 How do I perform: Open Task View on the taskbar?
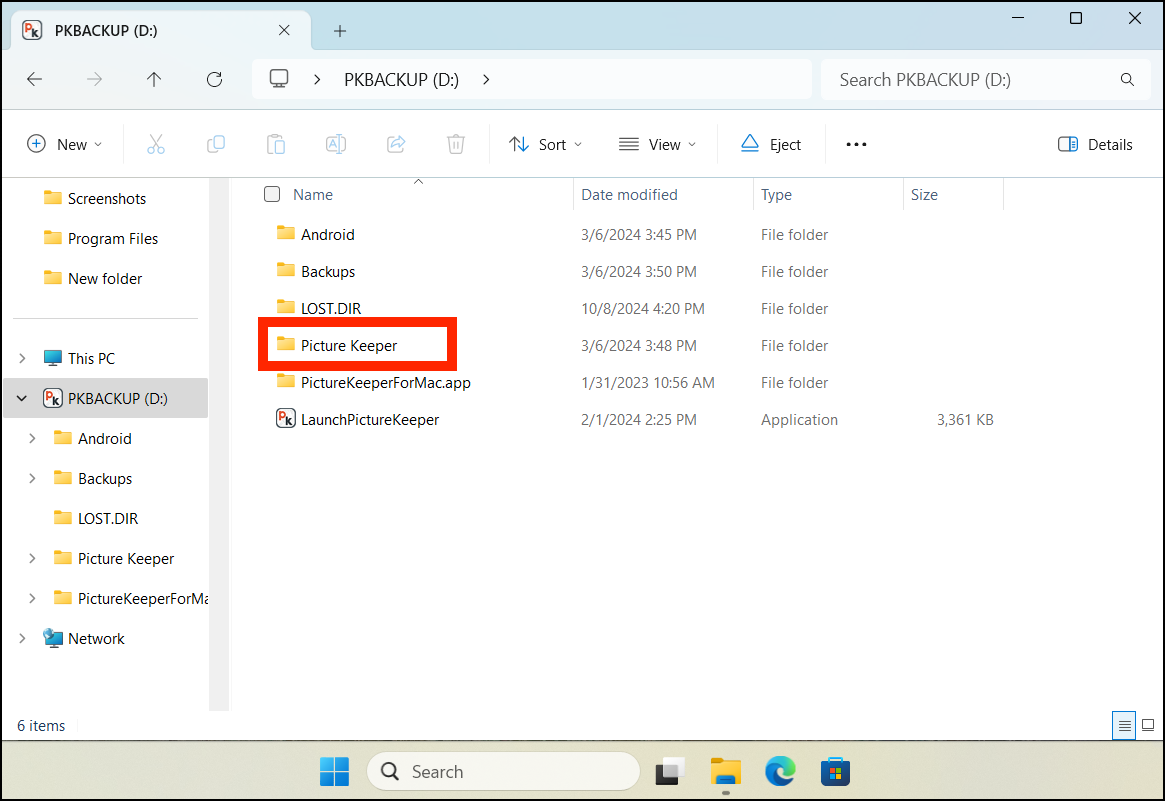point(669,771)
